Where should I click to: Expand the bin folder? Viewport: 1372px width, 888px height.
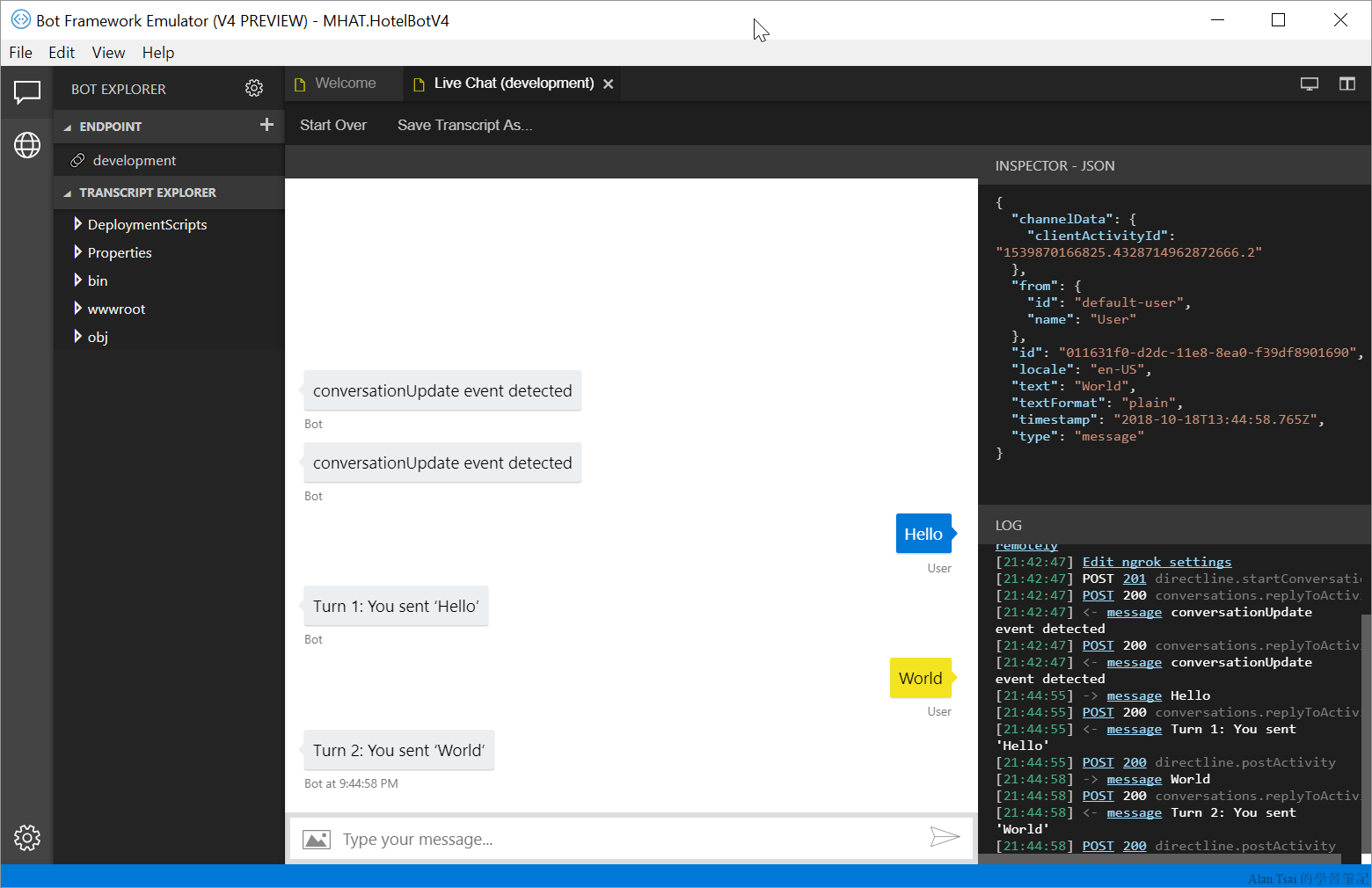(x=77, y=280)
